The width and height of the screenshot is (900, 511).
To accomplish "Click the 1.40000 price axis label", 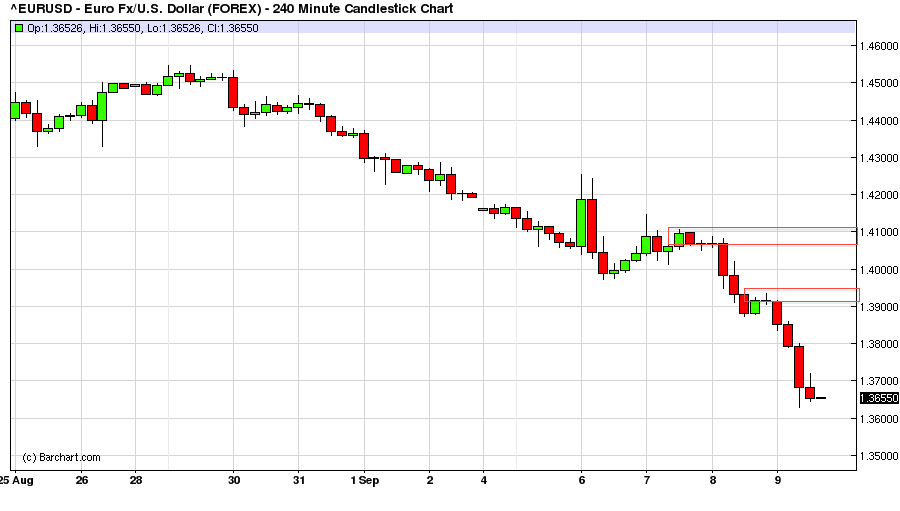I will click(x=879, y=270).
